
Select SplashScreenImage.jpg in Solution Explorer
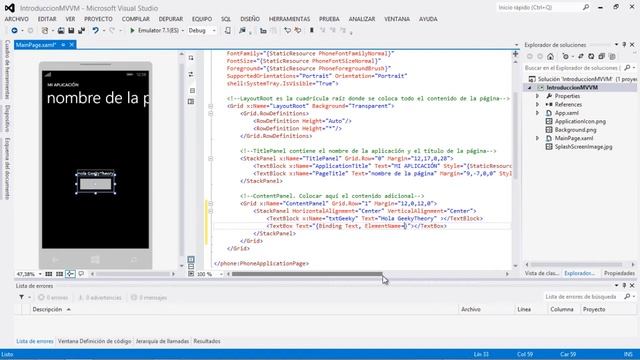click(583, 147)
